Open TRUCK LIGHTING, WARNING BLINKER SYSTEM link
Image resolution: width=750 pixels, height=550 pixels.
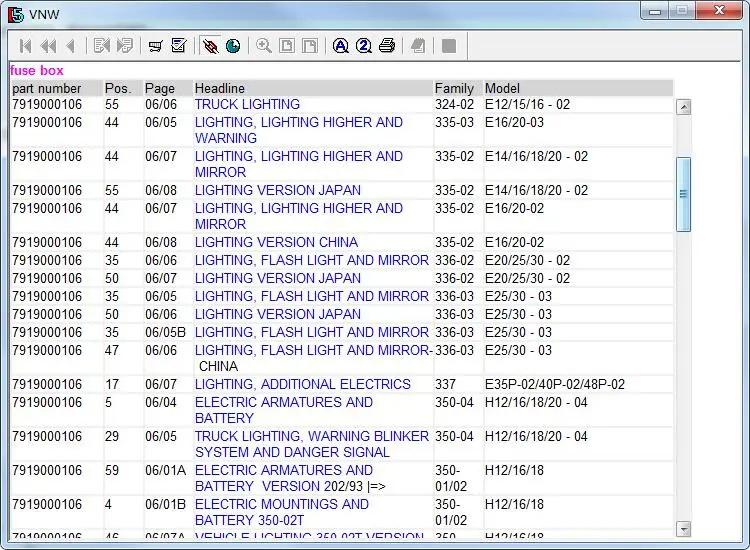tap(311, 444)
